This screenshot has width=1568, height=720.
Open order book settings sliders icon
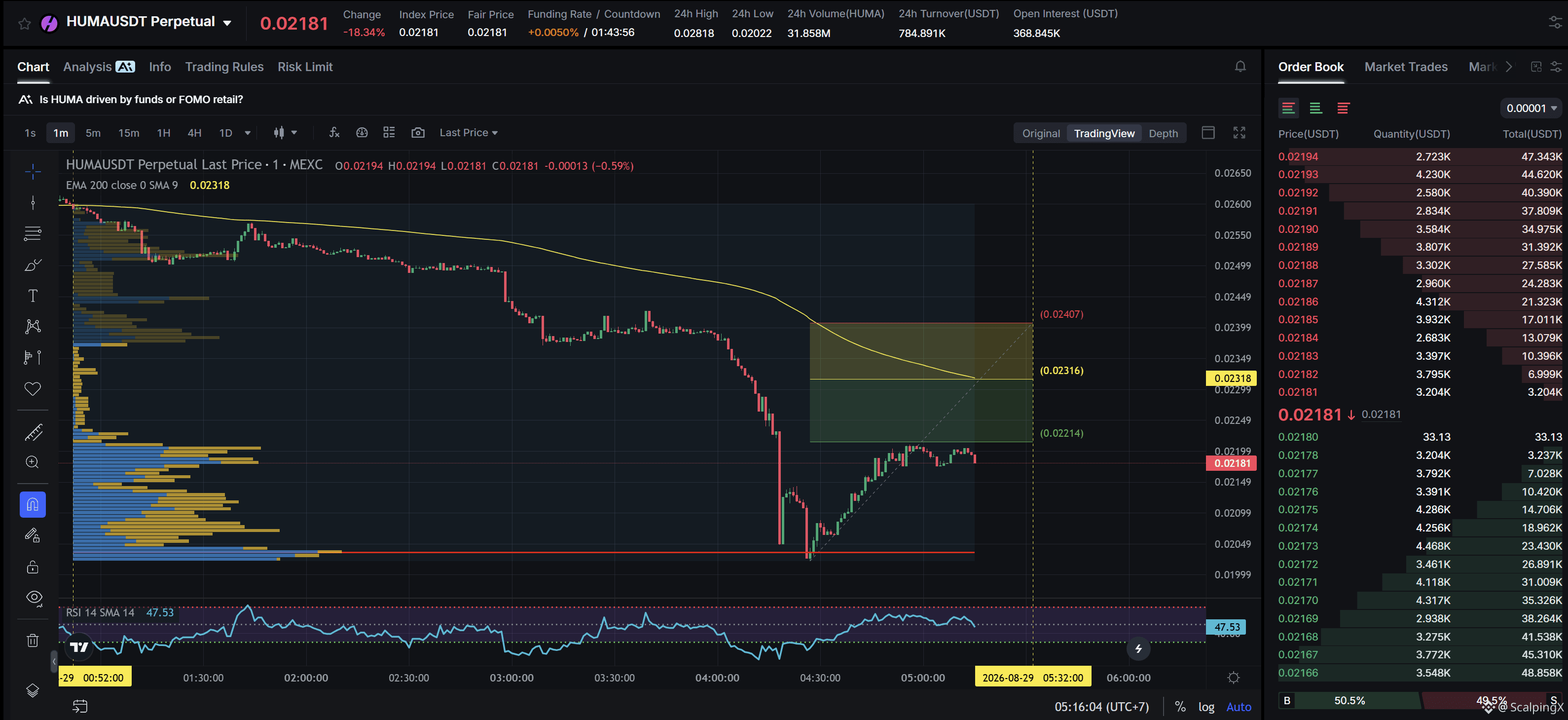pyautogui.click(x=1556, y=67)
